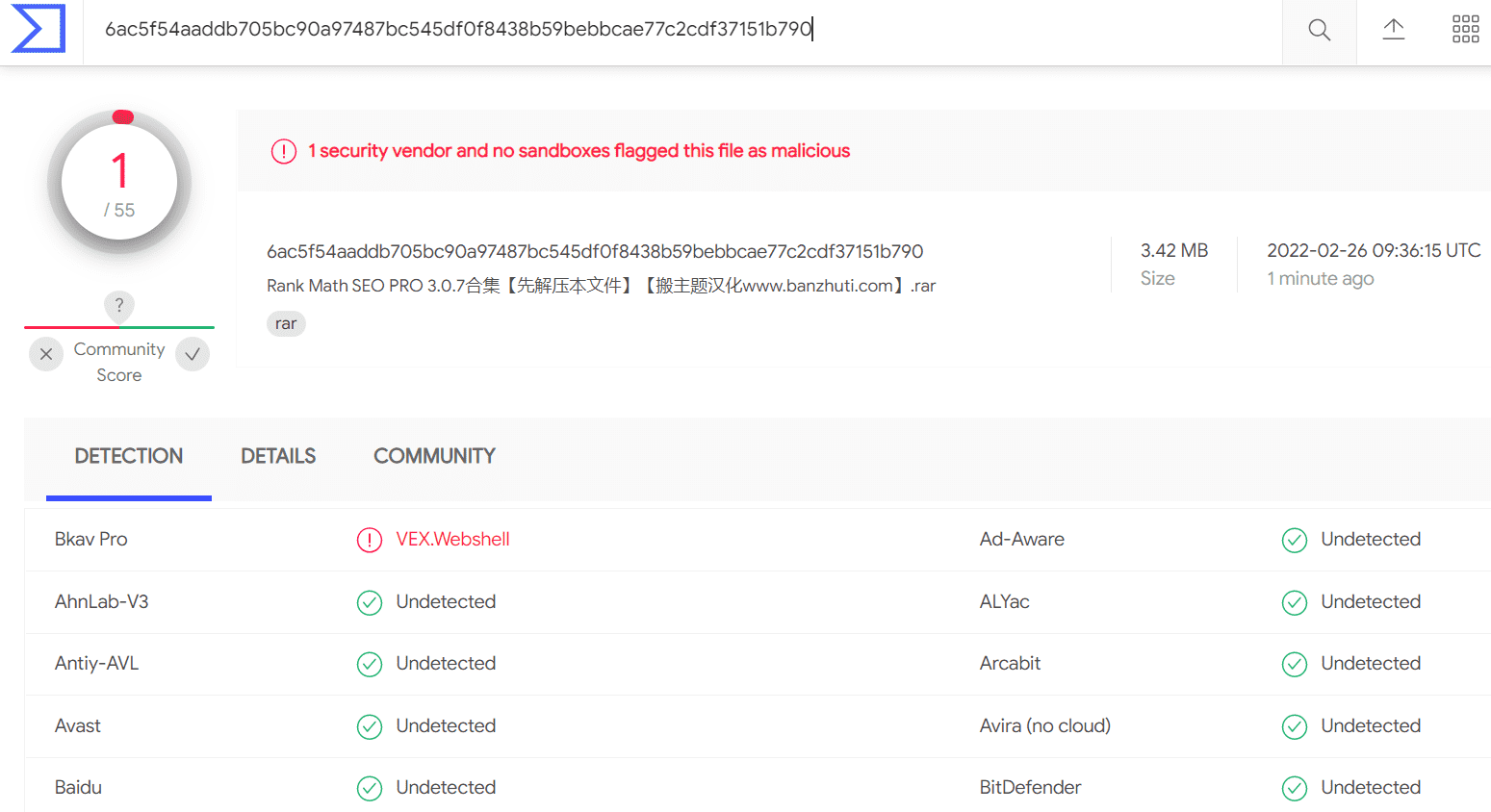Select the Size label under 3.42 MB
The width and height of the screenshot is (1491, 812).
click(1158, 278)
